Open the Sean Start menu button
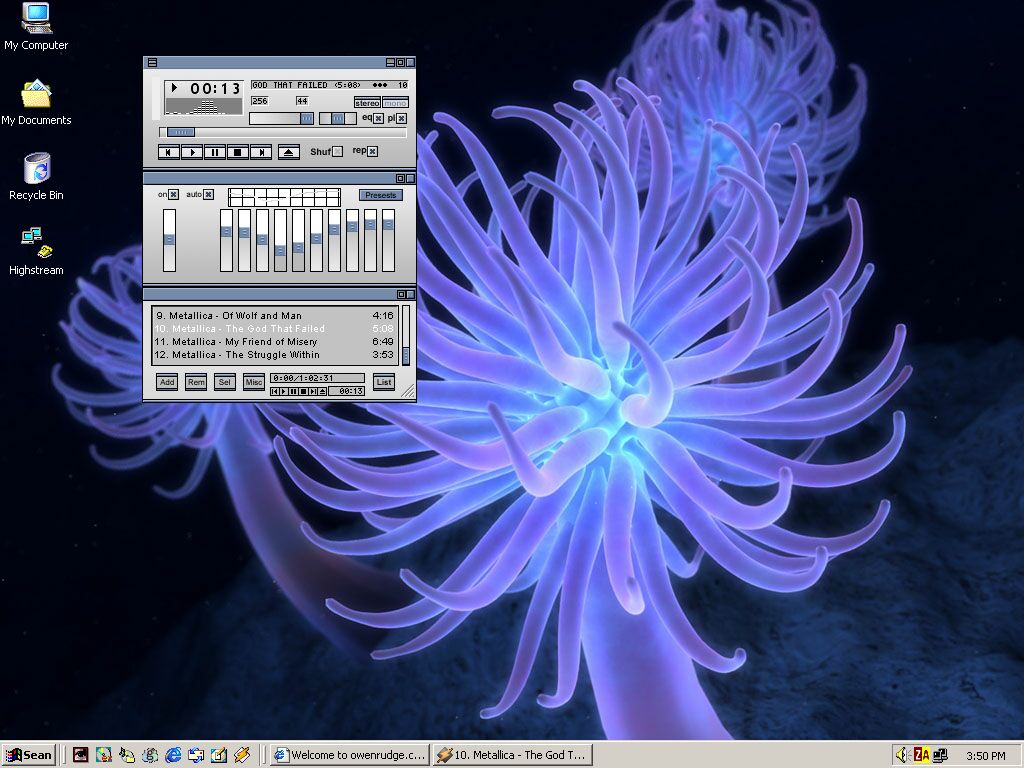 point(28,755)
